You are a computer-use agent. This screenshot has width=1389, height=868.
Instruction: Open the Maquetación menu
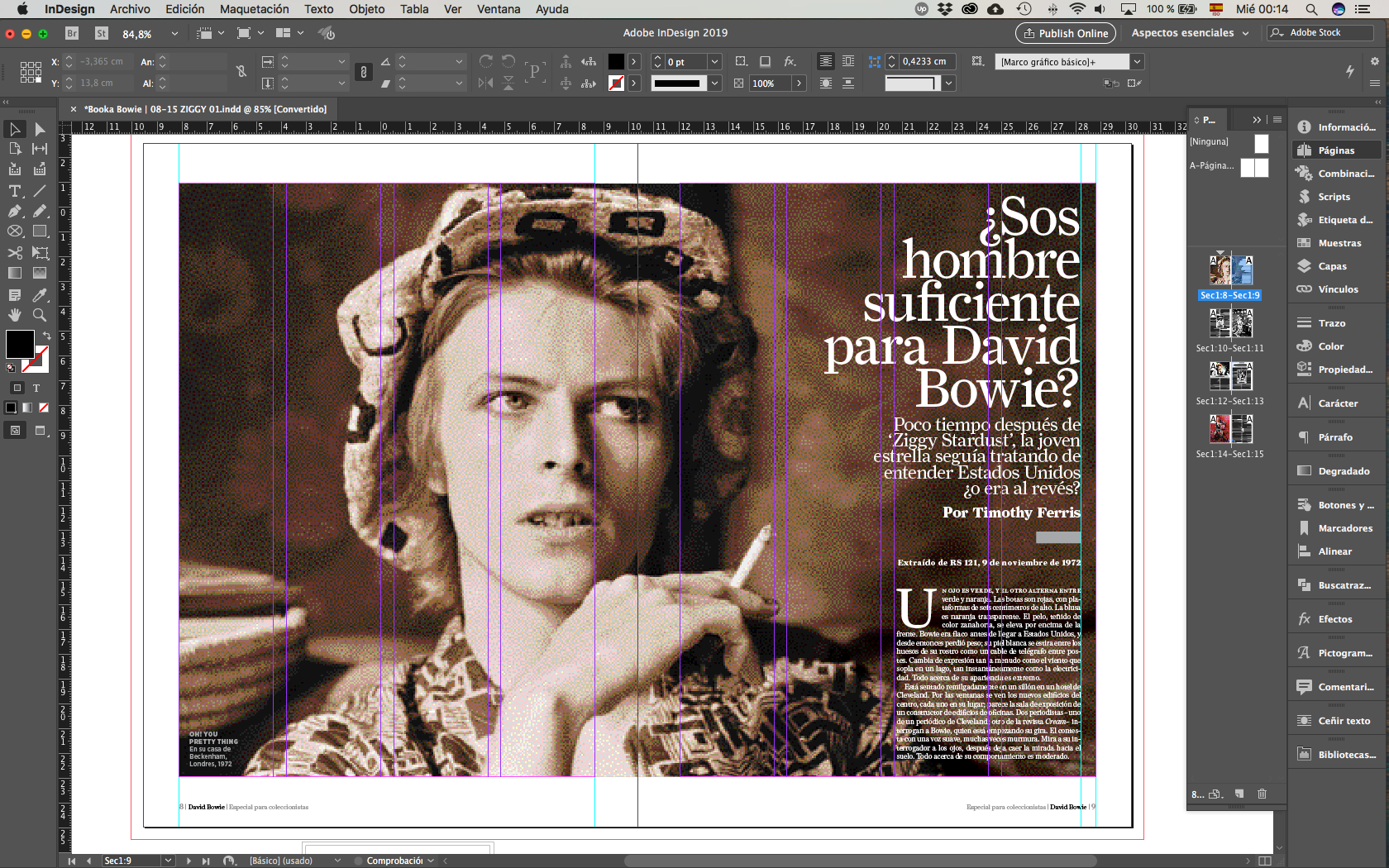(x=254, y=9)
